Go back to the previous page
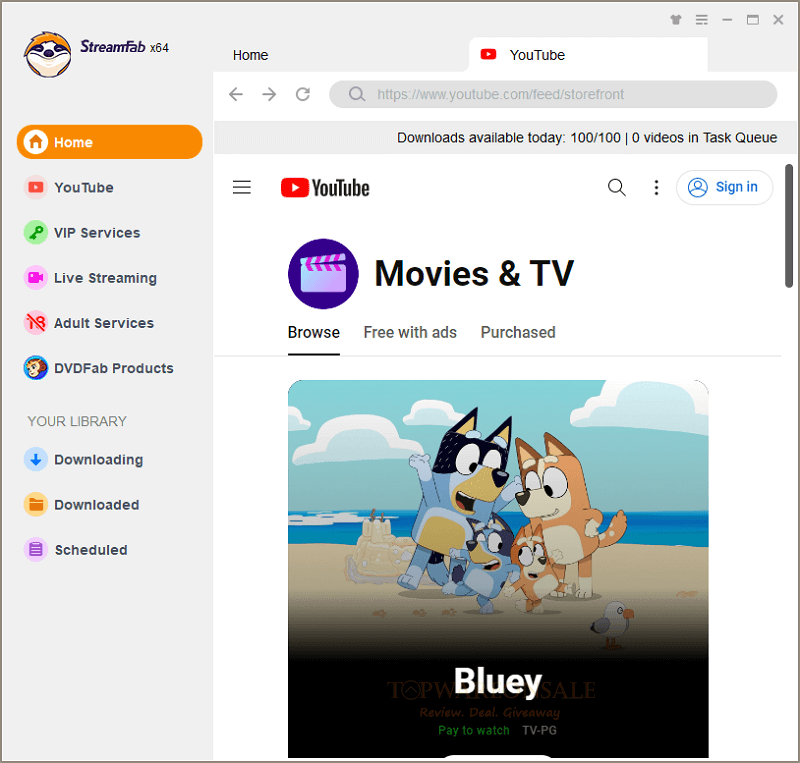Screen dimensions: 800x763 (x=236, y=94)
